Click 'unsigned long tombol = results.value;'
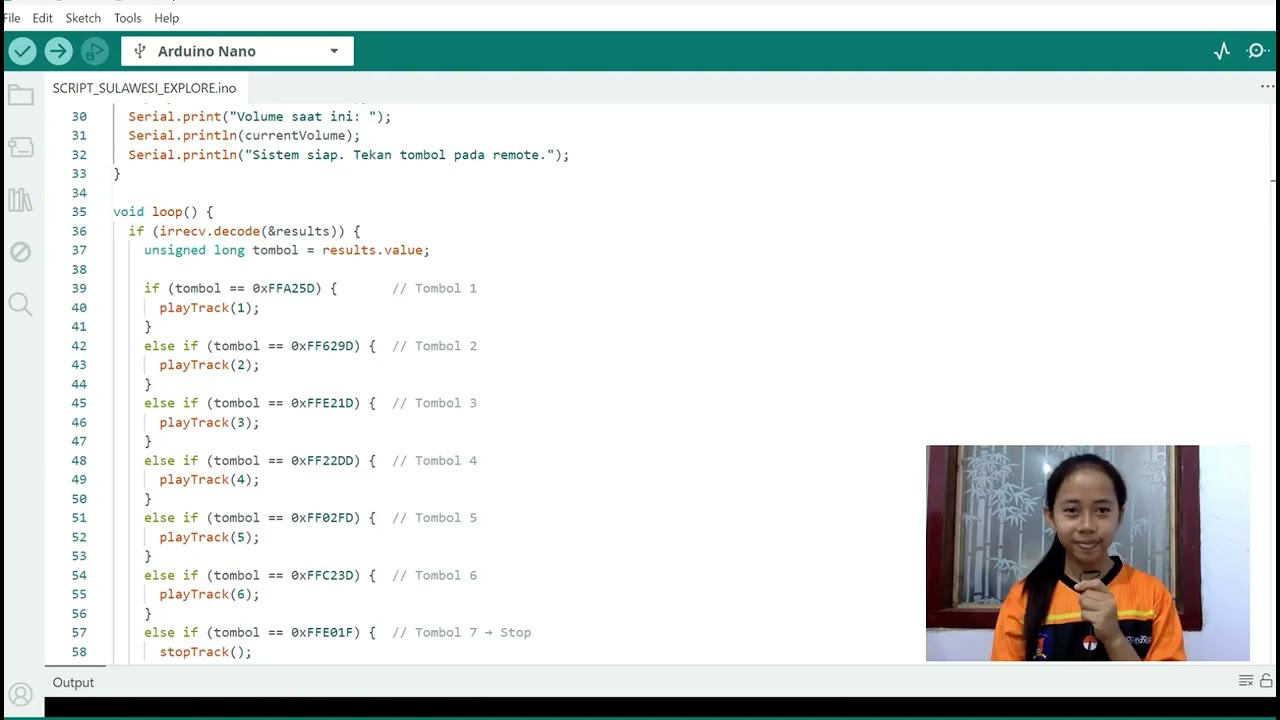This screenshot has height=720, width=1280. (x=286, y=250)
